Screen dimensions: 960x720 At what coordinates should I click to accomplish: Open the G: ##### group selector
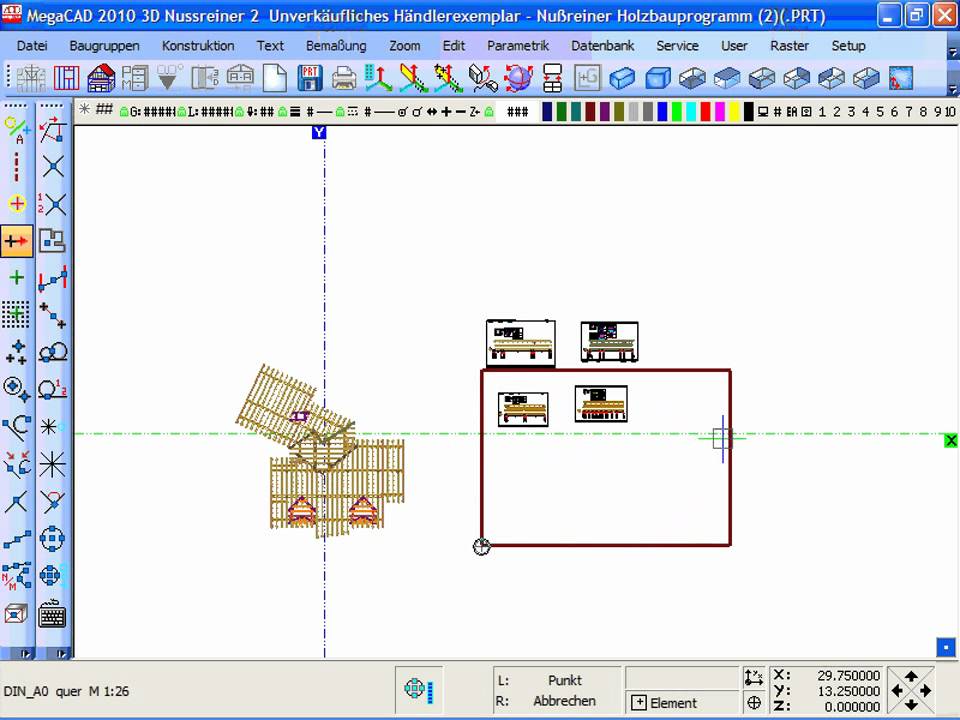(x=153, y=111)
